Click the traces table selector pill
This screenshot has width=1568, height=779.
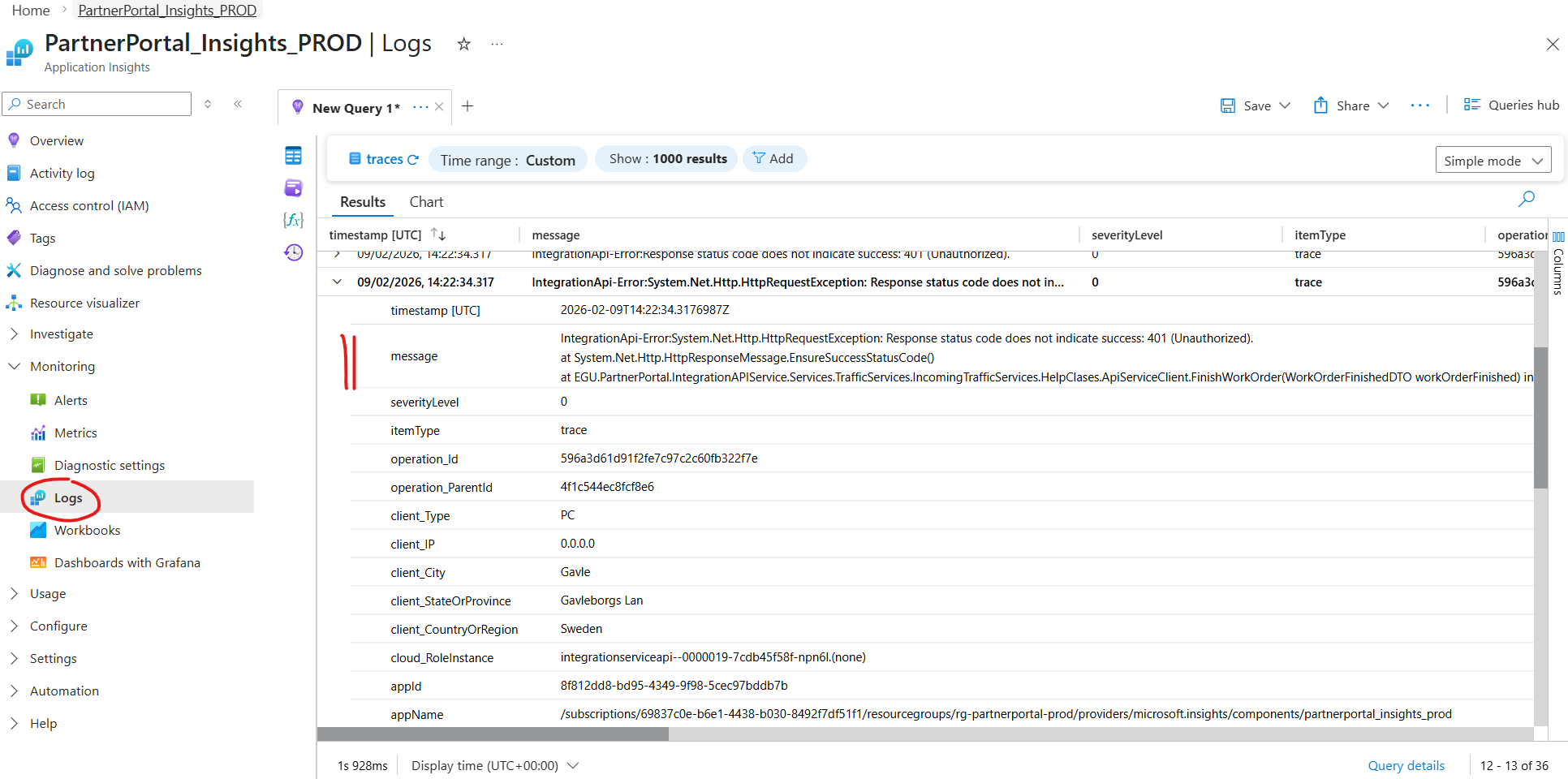(x=383, y=159)
